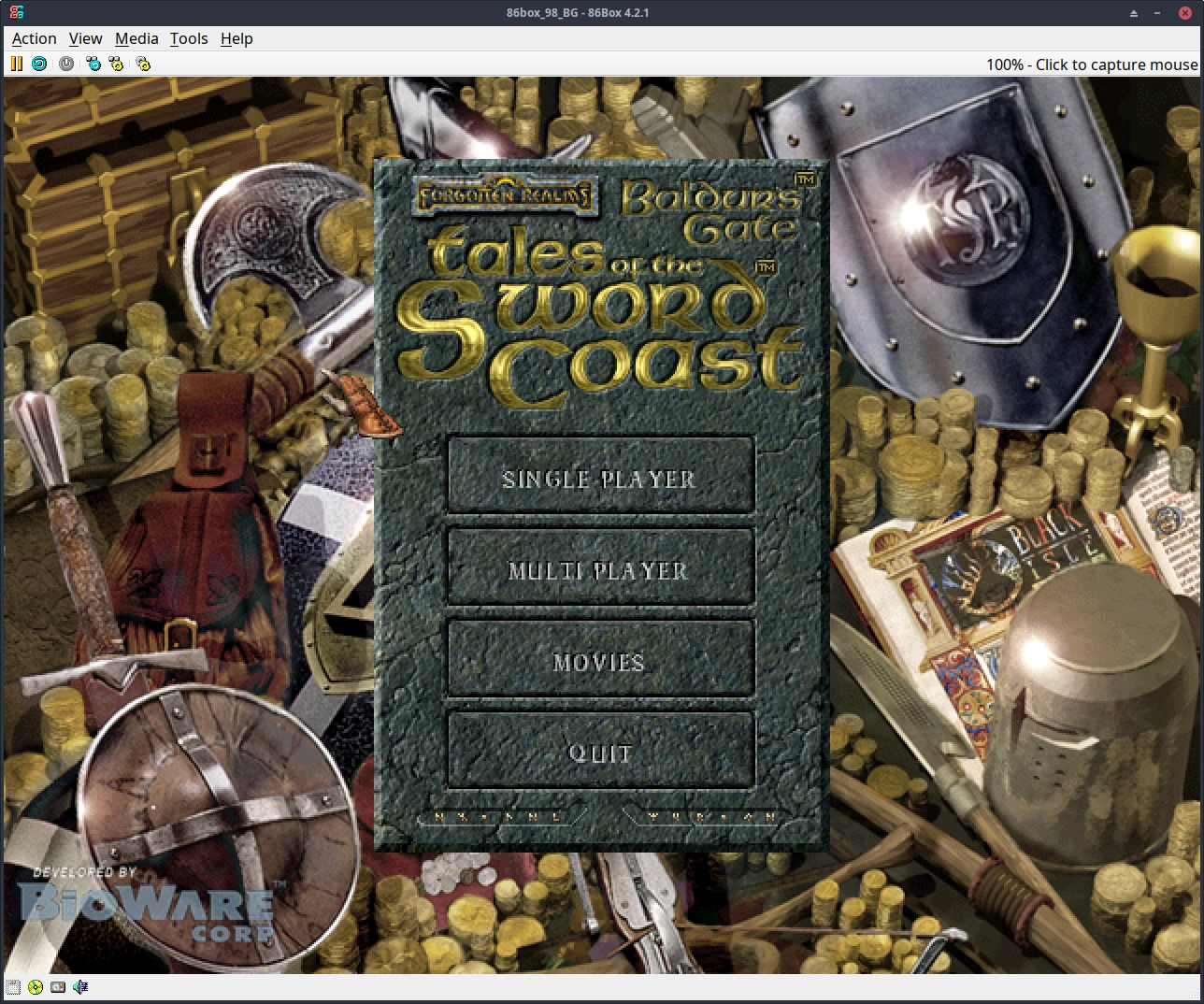The height and width of the screenshot is (1004, 1204).
Task: Hit the teal hard reset toolbar icon
Action: [x=39, y=64]
